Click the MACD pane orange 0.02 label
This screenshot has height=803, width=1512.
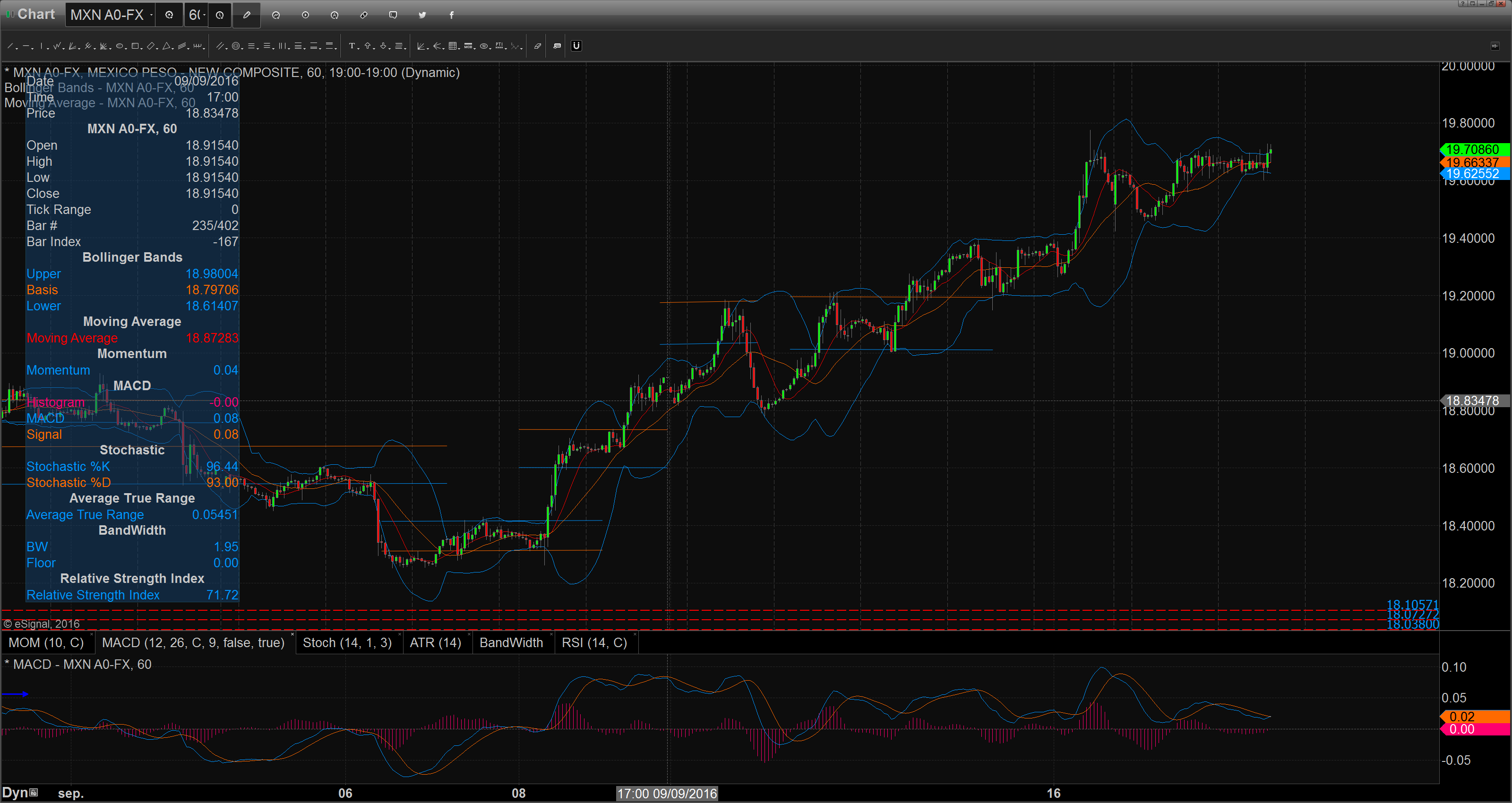tap(1474, 717)
